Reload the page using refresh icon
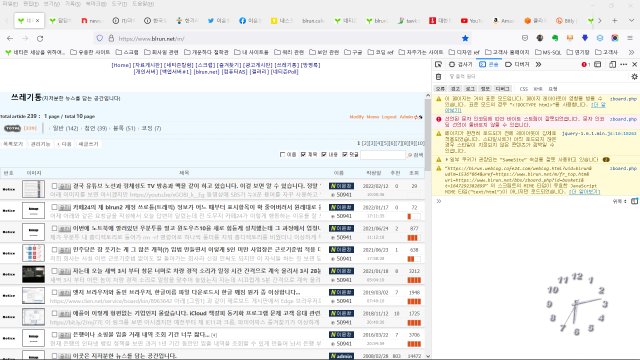 [x=40, y=38]
